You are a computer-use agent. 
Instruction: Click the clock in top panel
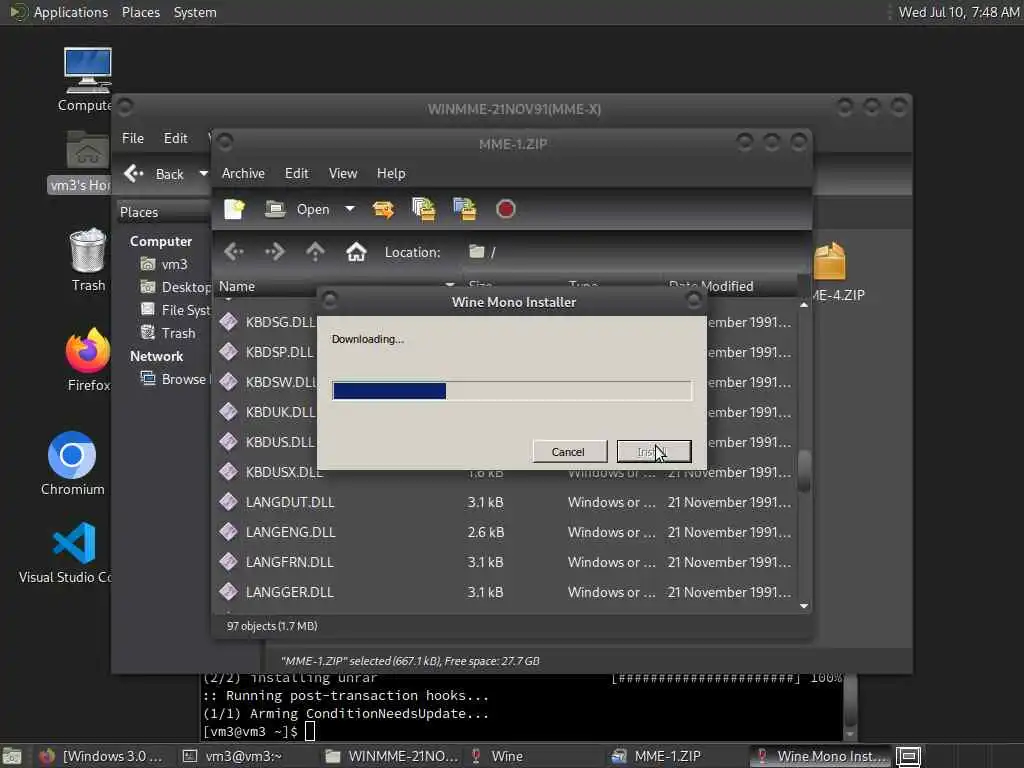click(958, 12)
